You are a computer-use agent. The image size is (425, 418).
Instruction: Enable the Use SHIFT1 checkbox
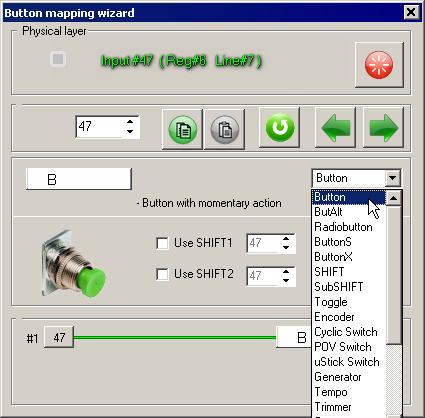coord(162,243)
